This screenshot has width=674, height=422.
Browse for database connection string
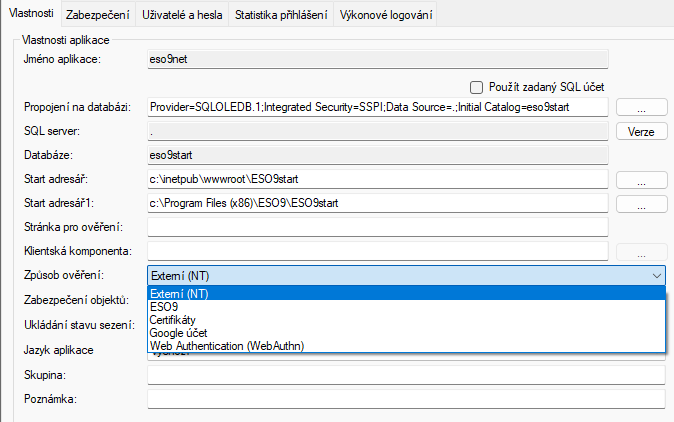[x=641, y=107]
